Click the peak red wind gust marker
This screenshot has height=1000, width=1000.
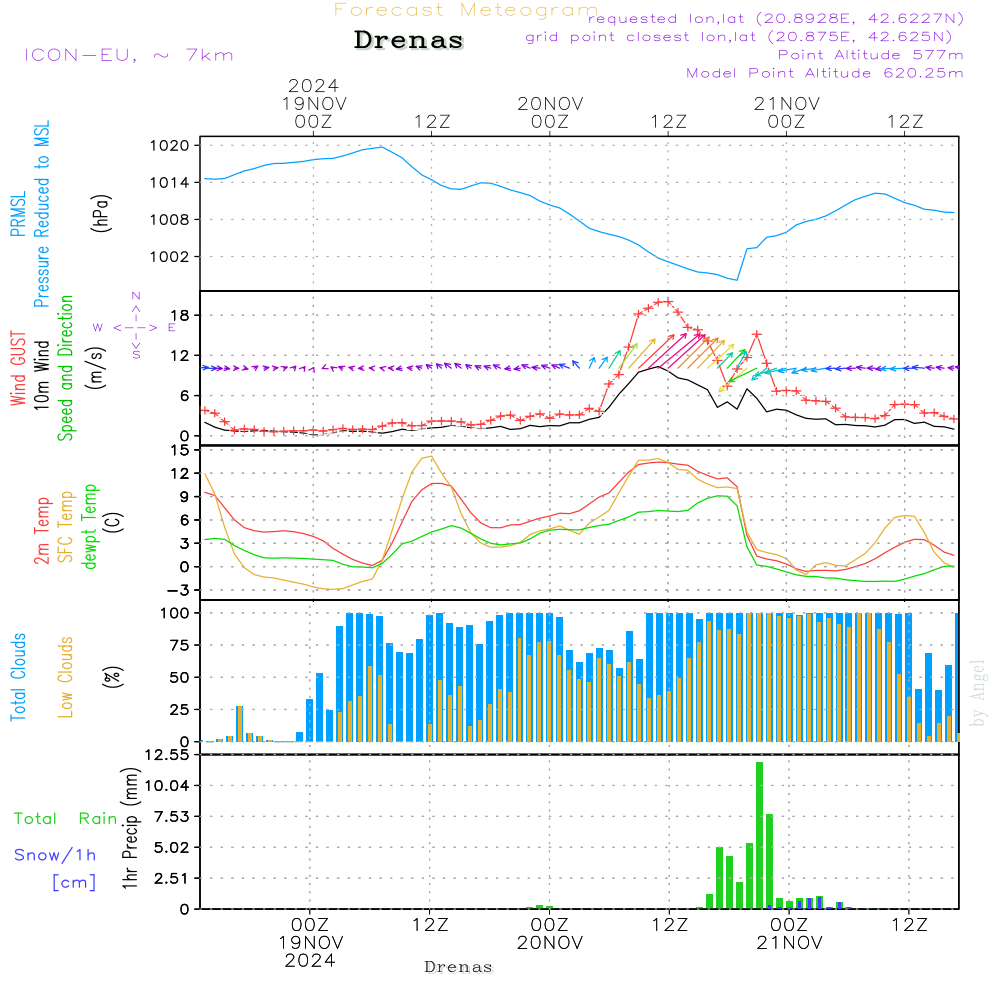(x=663, y=302)
